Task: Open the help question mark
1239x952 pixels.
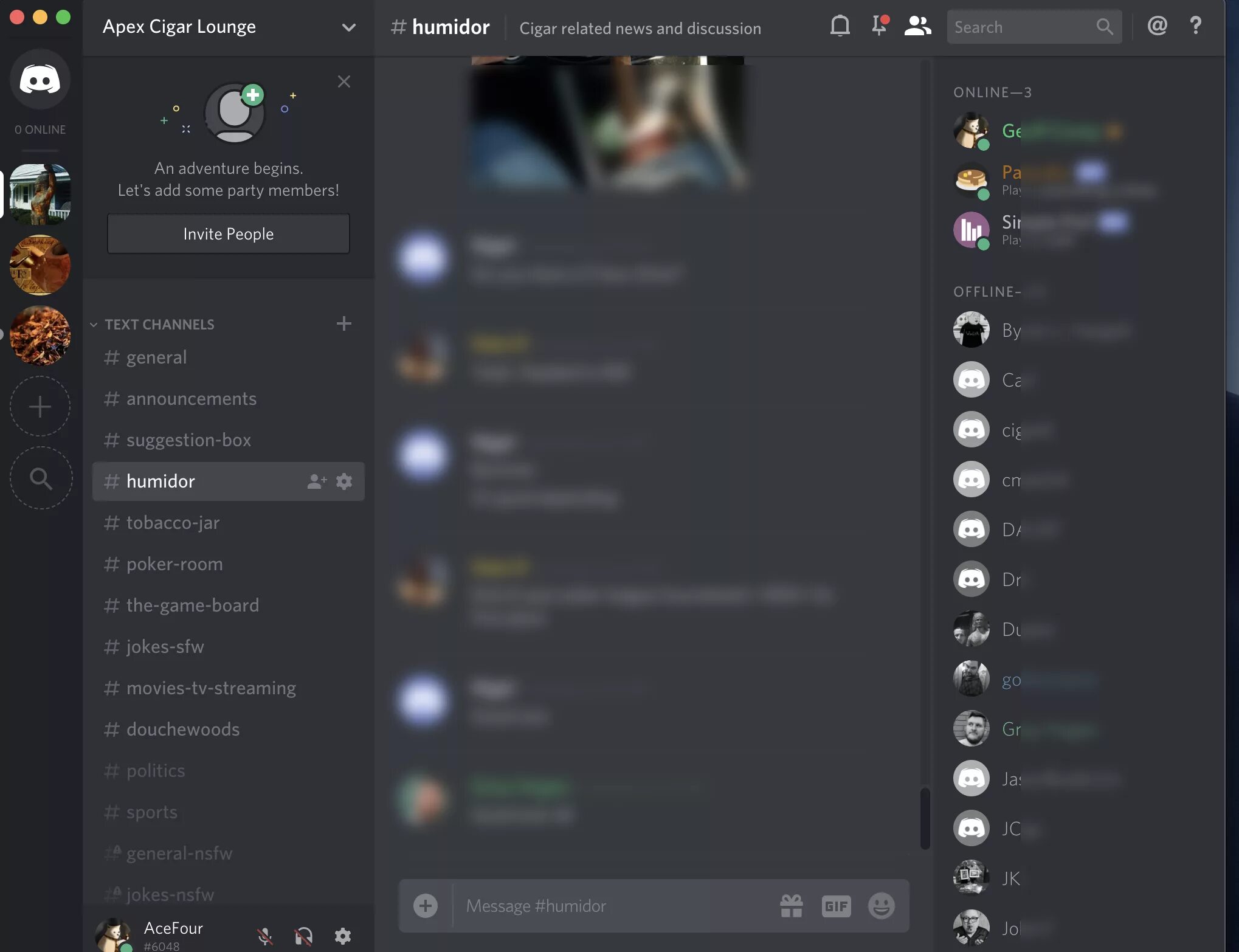Action: [1195, 26]
